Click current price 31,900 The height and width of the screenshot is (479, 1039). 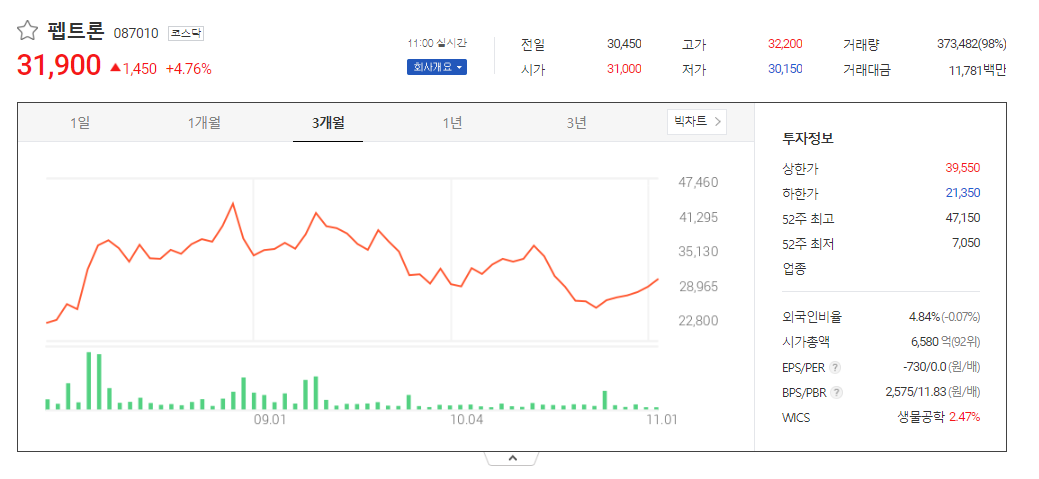coord(59,66)
